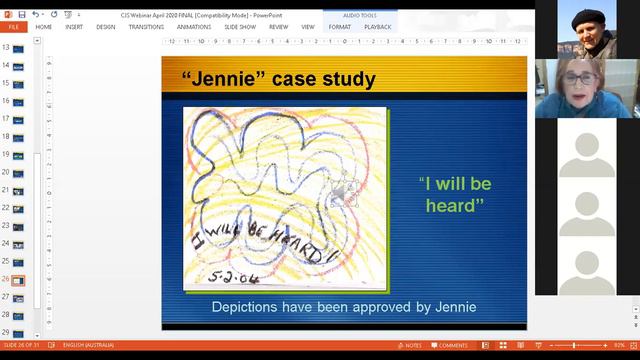Switch to the INSERT ribbon tab
640x360 pixels.
pyautogui.click(x=74, y=27)
